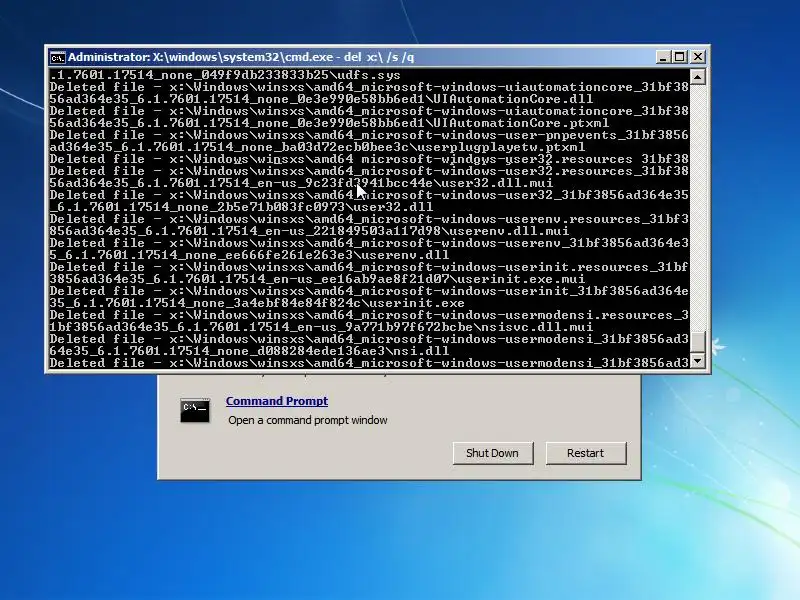The height and width of the screenshot is (600, 800).
Task: Close the Administrator cmd.exe window
Action: (x=697, y=57)
